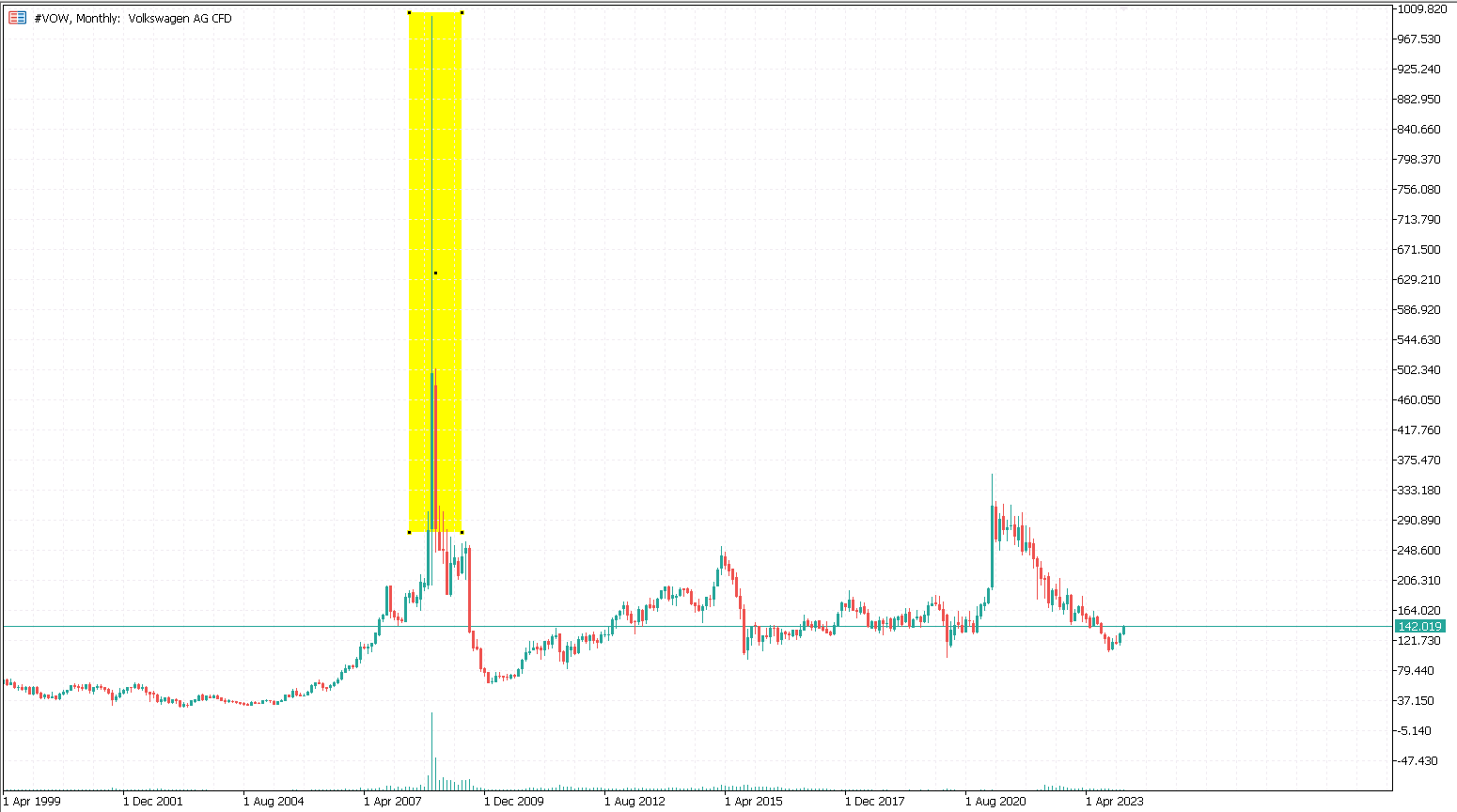
Task: Click the 544.630 price axis label
Action: coord(1419,340)
